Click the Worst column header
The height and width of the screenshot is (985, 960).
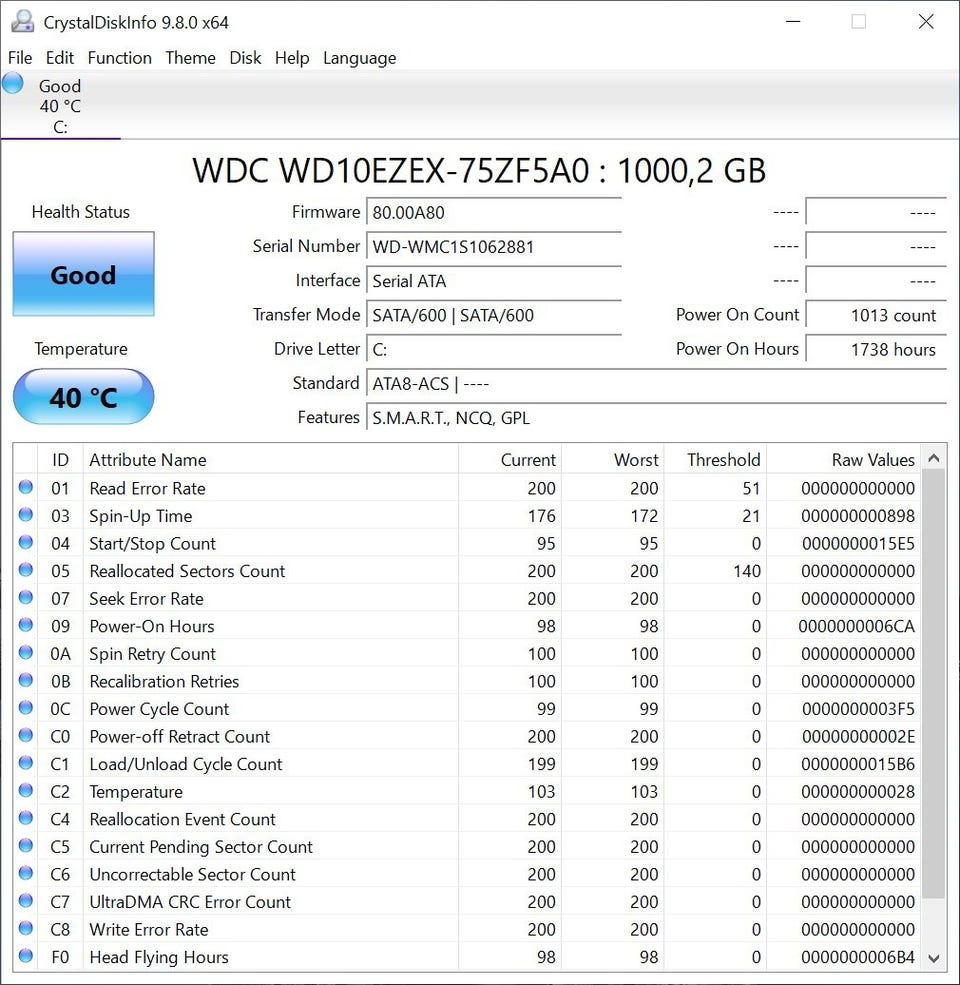(x=613, y=459)
